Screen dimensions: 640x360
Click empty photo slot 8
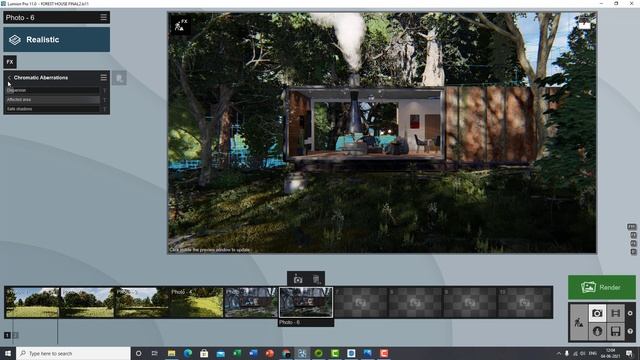click(415, 302)
